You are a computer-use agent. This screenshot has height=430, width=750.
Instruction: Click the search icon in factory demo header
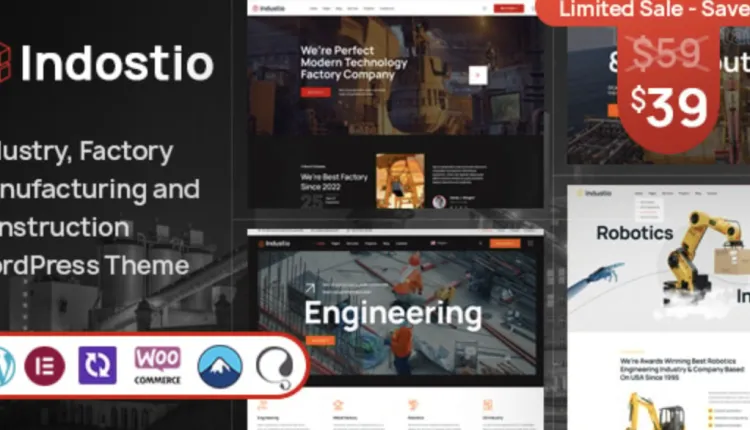[x=484, y=8]
